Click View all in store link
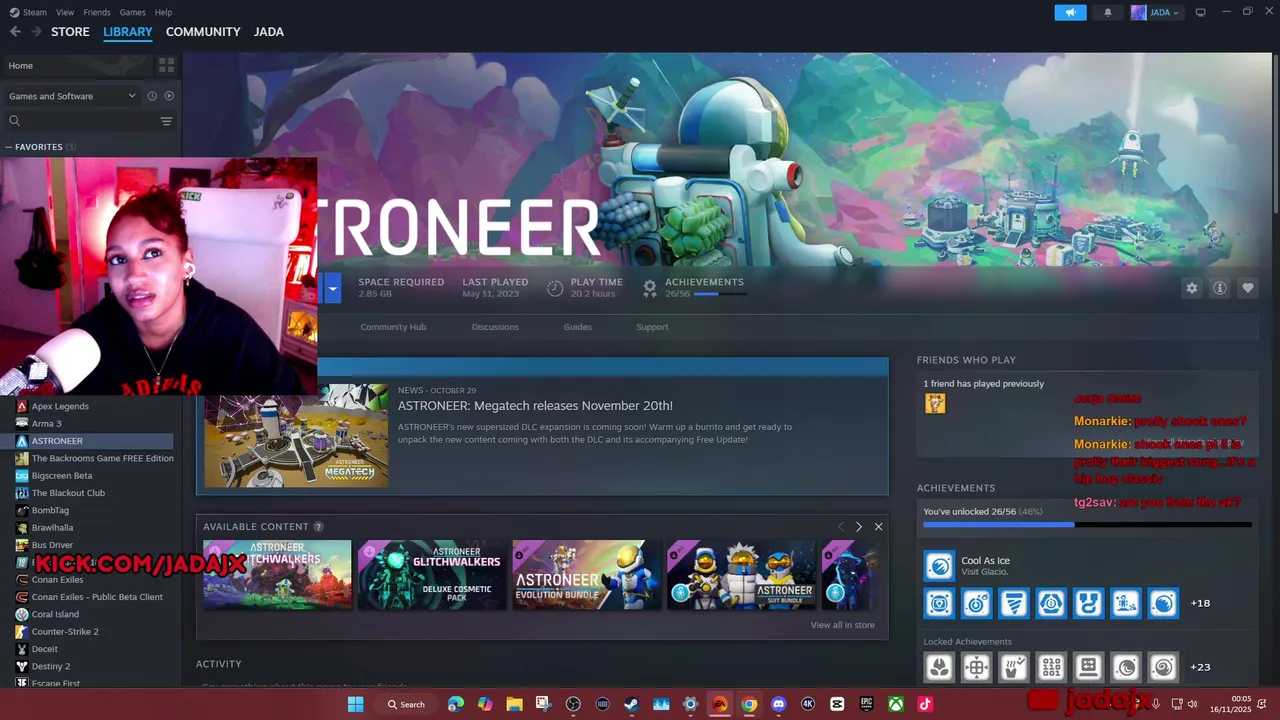1280x720 pixels. (842, 625)
